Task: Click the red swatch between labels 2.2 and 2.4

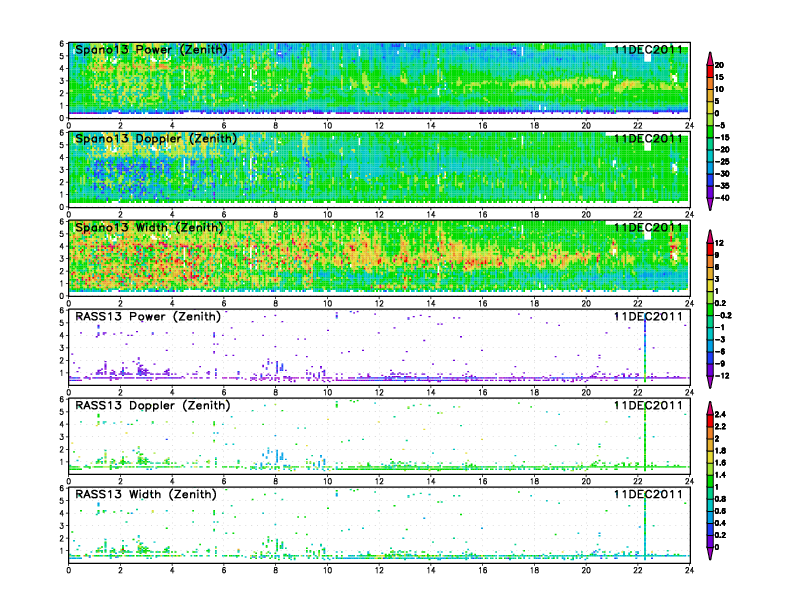Action: coord(710,420)
